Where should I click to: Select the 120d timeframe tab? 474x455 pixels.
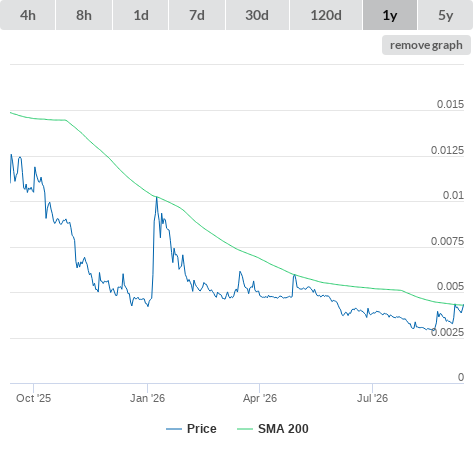coord(326,15)
